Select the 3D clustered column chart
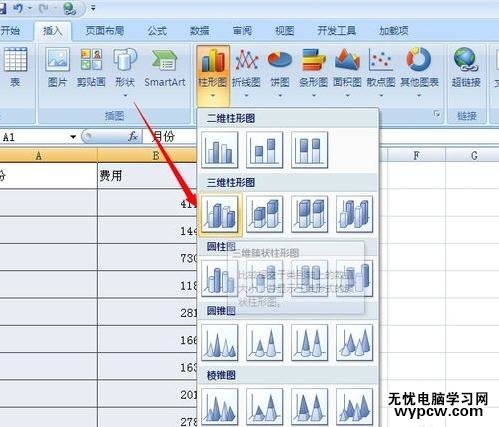499x427 pixels. [220, 214]
